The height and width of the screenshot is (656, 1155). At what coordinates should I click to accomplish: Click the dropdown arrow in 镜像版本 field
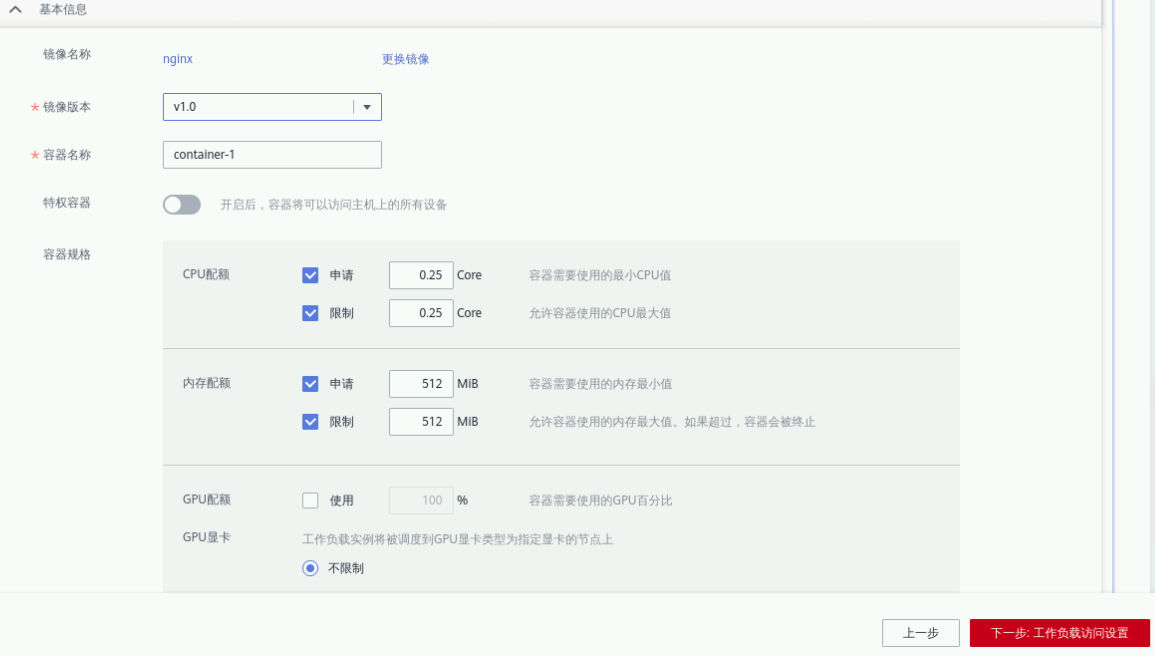pos(367,107)
